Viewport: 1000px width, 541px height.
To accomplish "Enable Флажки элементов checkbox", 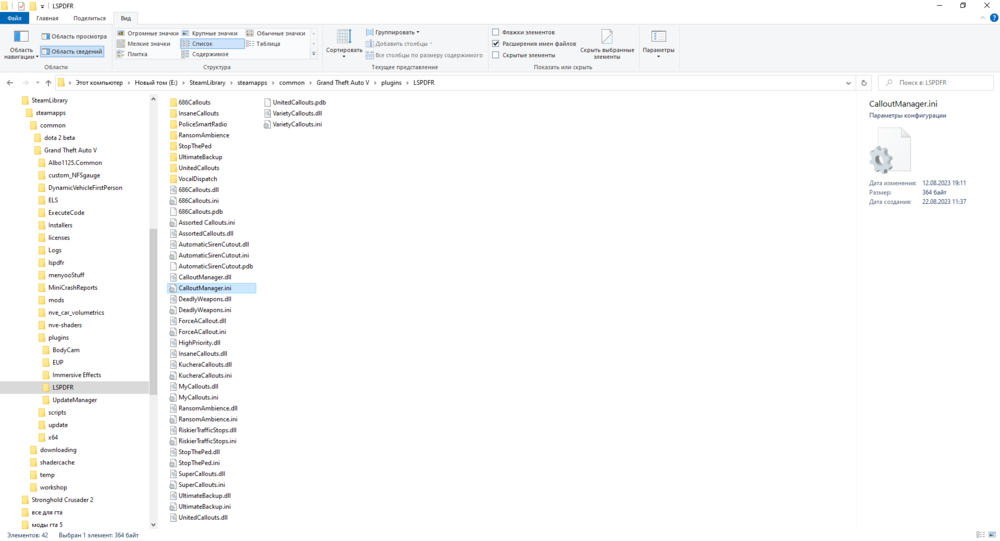I will 496,32.
